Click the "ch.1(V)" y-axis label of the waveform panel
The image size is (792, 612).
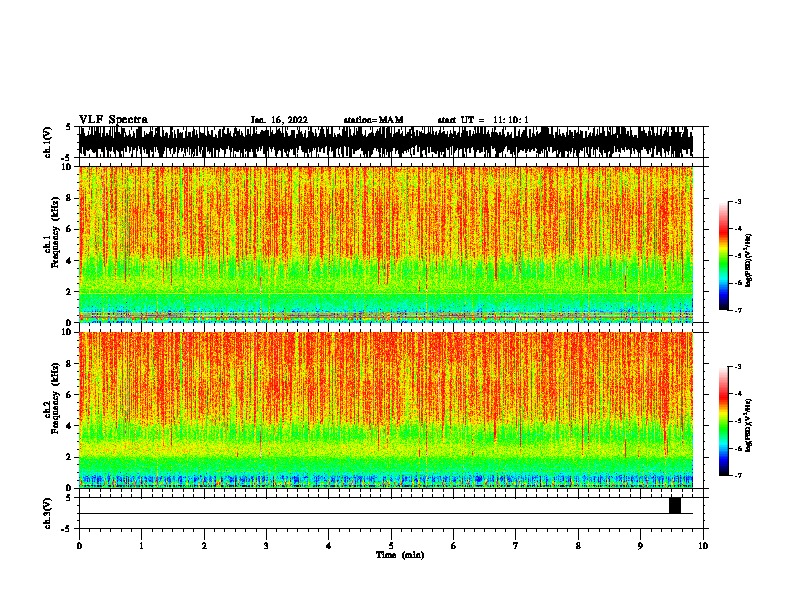48,142
